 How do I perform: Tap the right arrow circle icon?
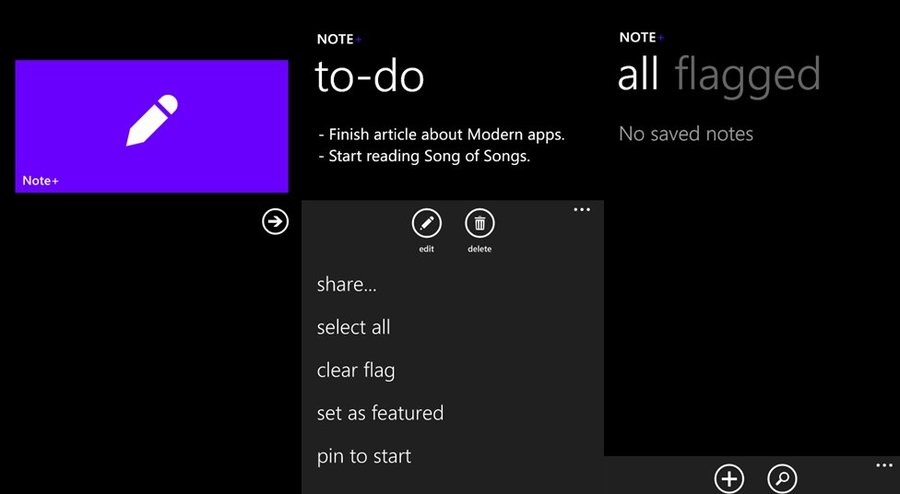click(276, 221)
